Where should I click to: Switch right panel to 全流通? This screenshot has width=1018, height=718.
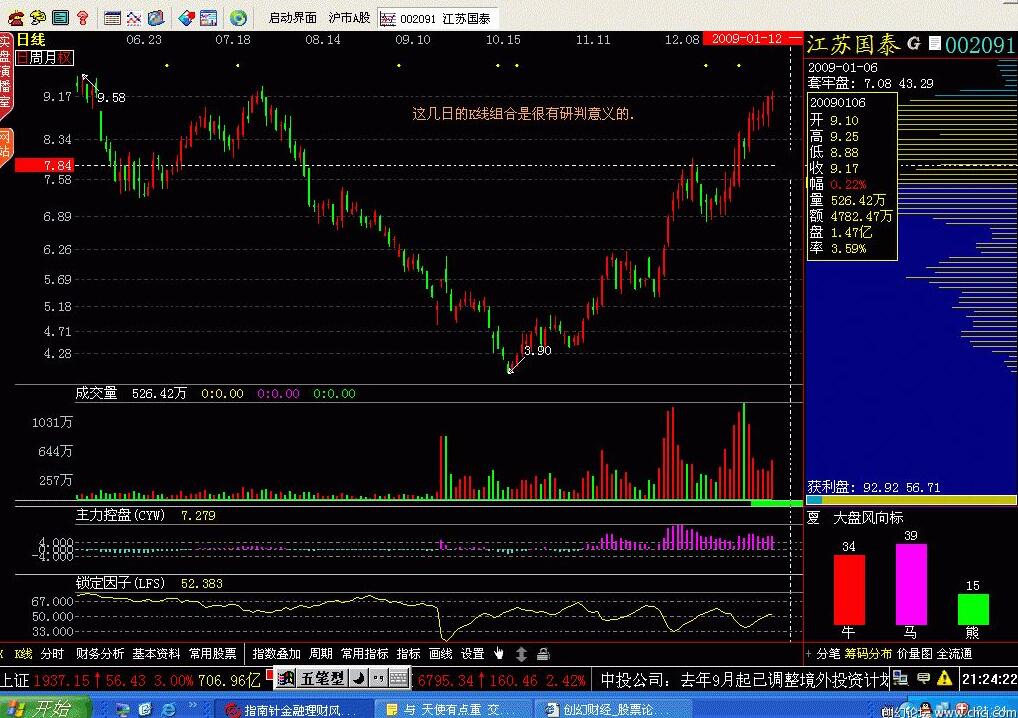click(x=954, y=654)
